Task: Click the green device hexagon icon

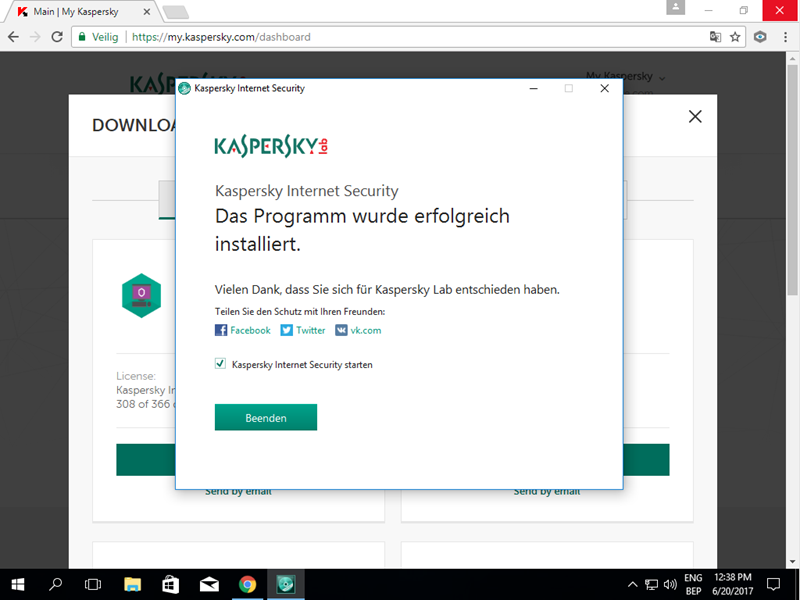Action: (x=141, y=294)
